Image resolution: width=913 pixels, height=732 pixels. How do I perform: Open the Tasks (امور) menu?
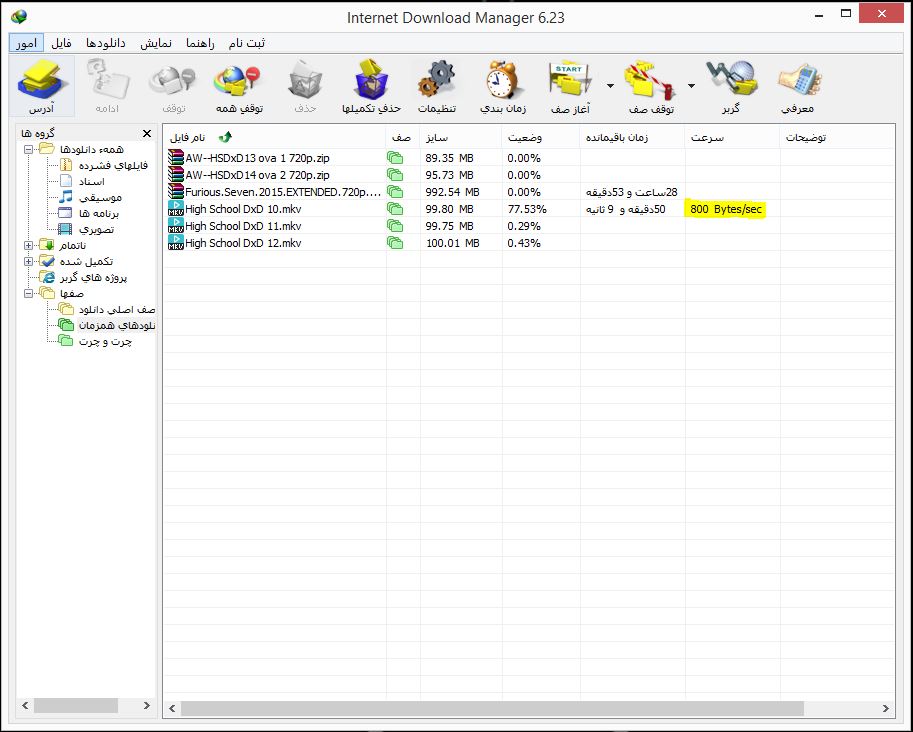pos(26,43)
